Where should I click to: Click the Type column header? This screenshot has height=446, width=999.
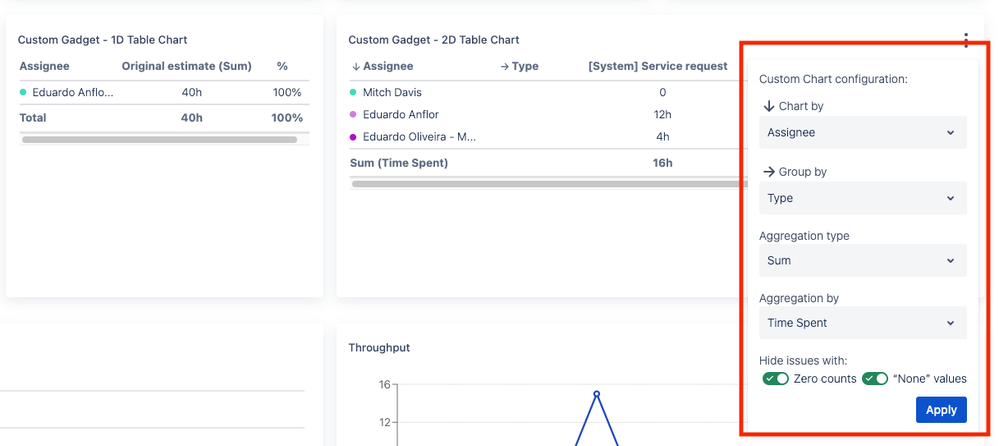(x=519, y=66)
